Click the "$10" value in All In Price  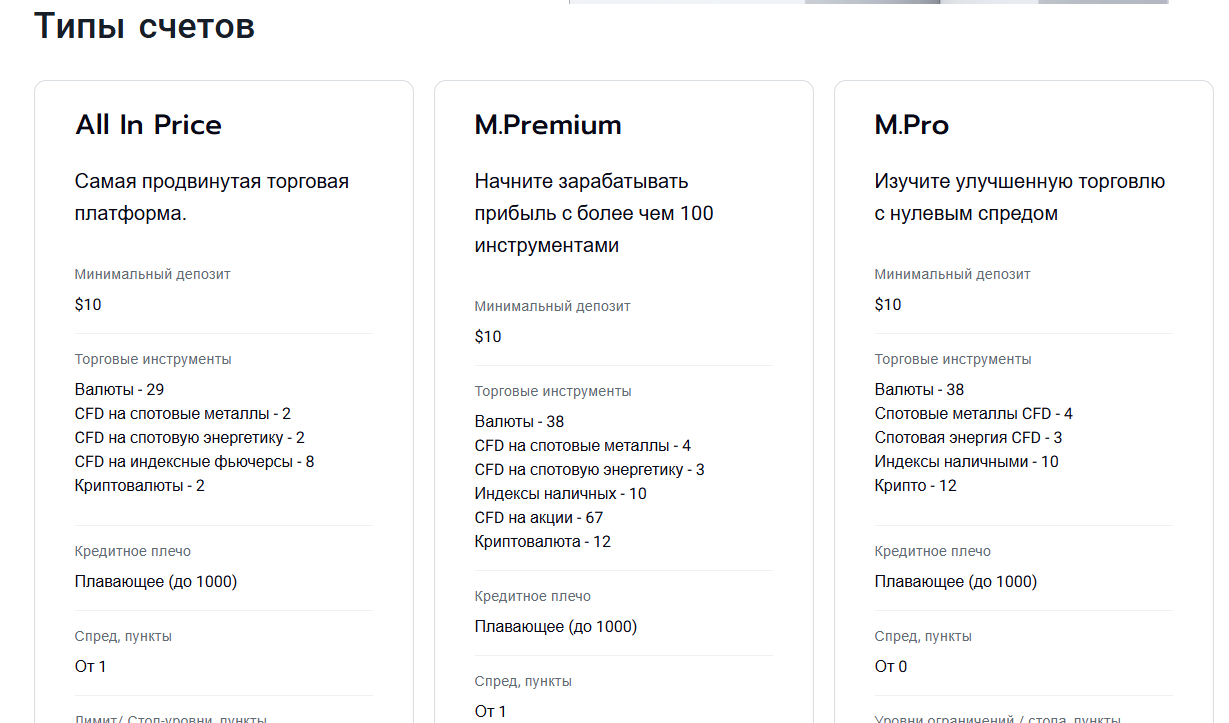coord(88,304)
